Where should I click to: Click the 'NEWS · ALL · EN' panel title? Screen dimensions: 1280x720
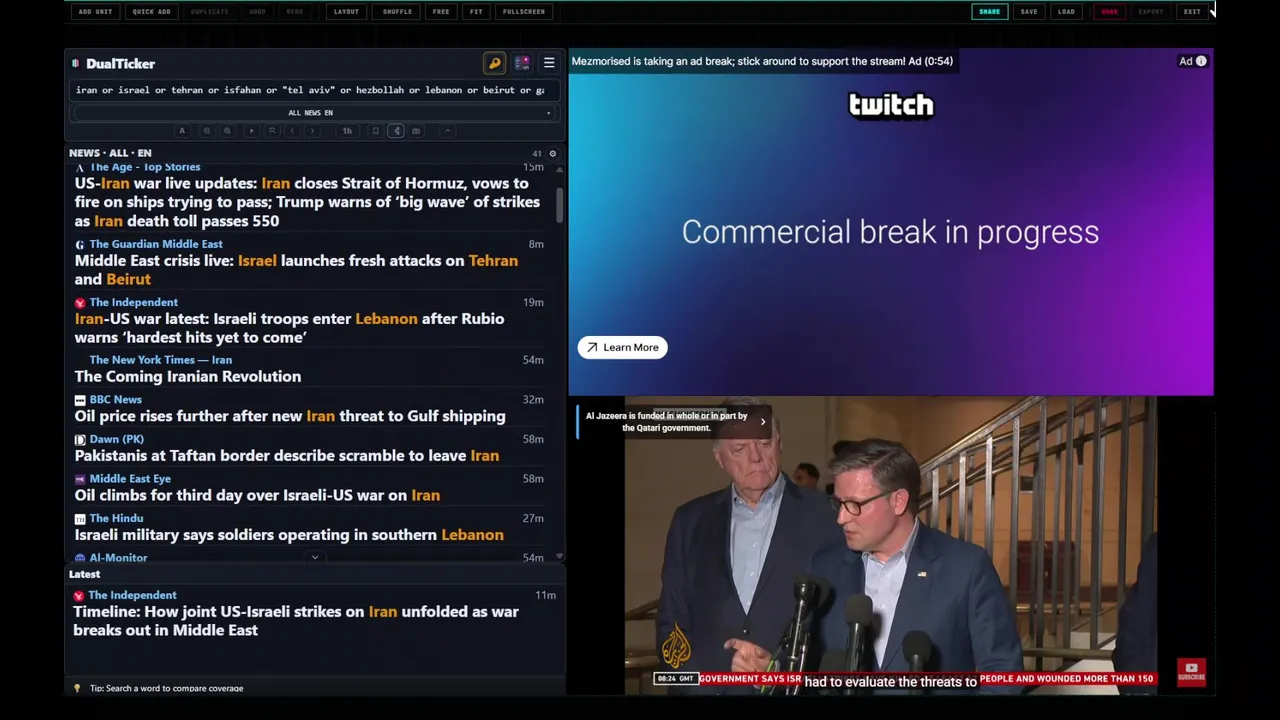click(110, 153)
